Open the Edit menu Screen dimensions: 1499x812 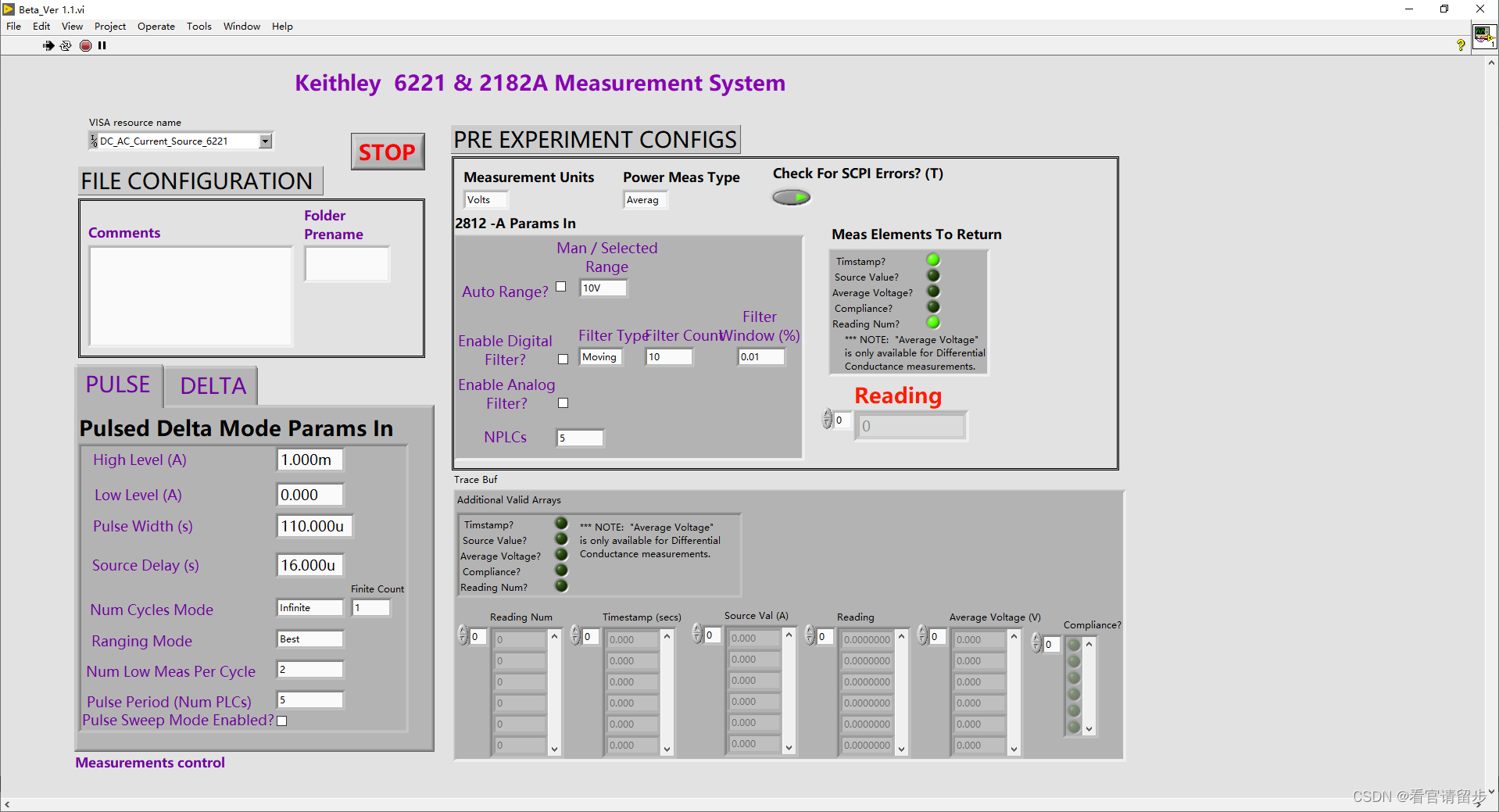click(41, 26)
